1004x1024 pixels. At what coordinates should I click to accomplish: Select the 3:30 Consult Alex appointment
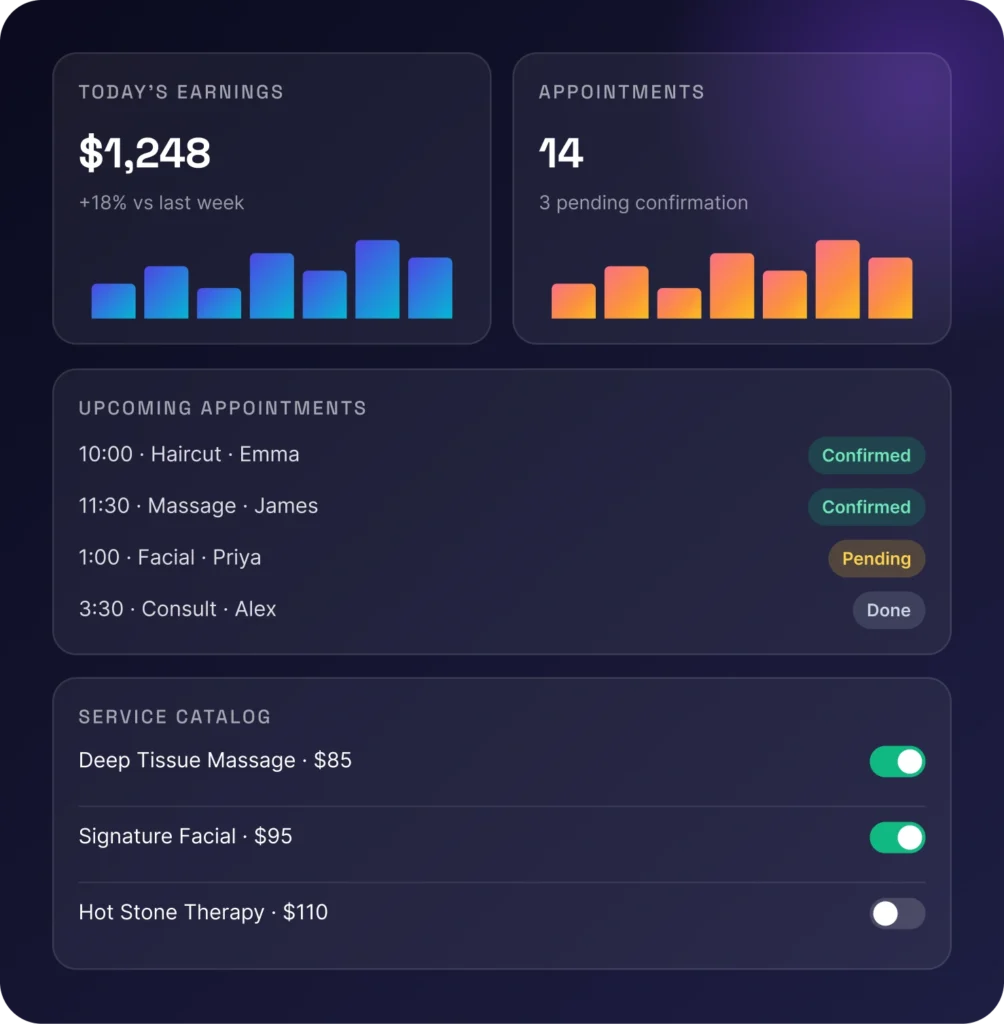point(502,609)
